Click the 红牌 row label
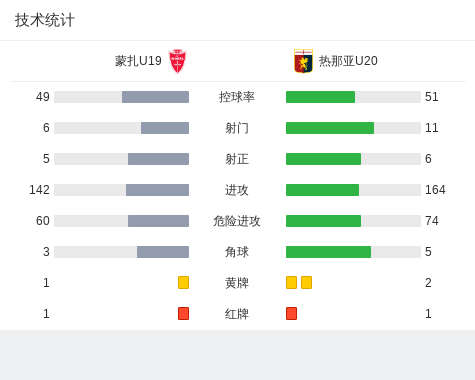The image size is (475, 380). pos(237,314)
